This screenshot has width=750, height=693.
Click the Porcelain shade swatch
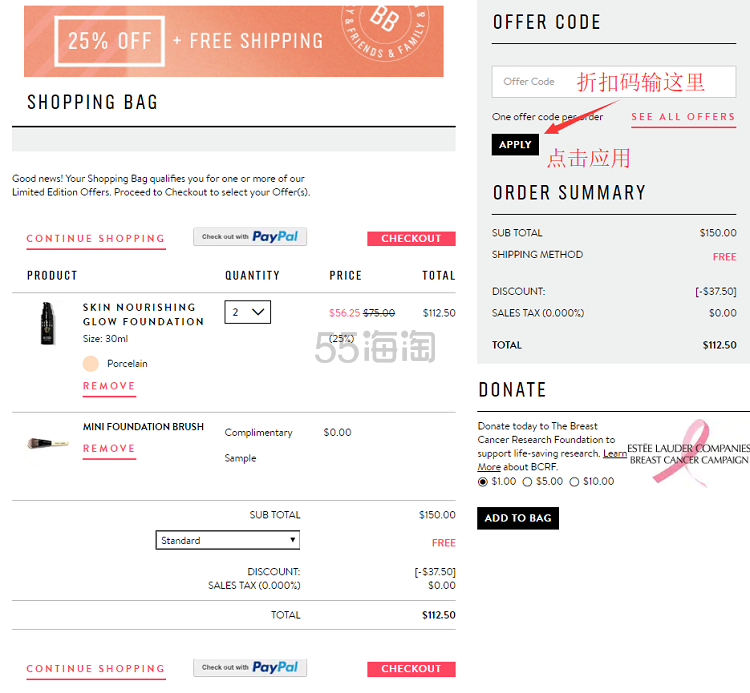click(90, 363)
